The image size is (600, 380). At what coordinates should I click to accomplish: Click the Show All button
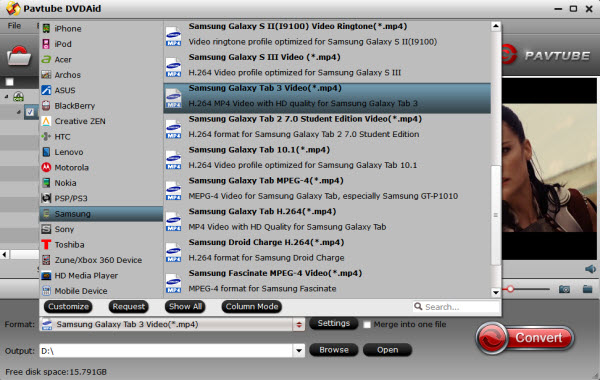(185, 307)
